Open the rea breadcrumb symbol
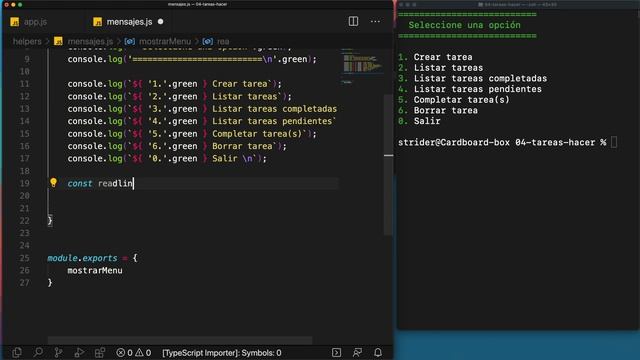This screenshot has height=360, width=640. point(223,42)
